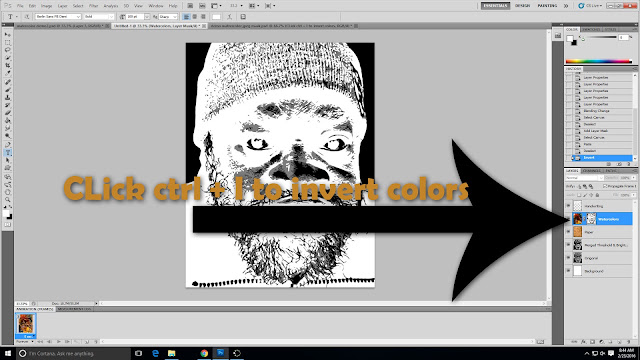640x360 pixels.
Task: Select the Zoom tool in toolbox
Action: point(7,200)
